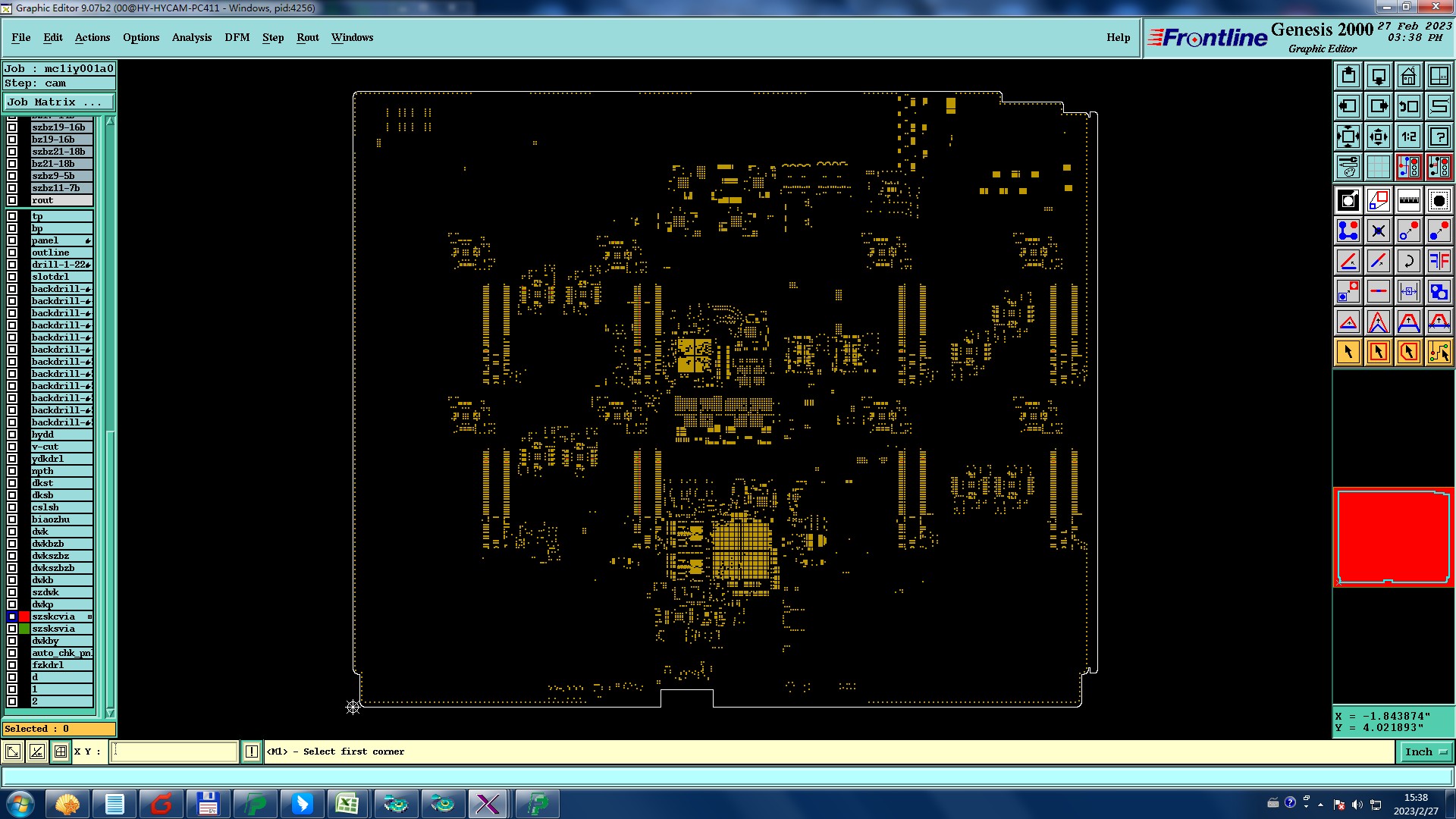Viewport: 1456px width, 819px height.
Task: Click the layer list vertical scrollbar
Action: pyautogui.click(x=110, y=417)
